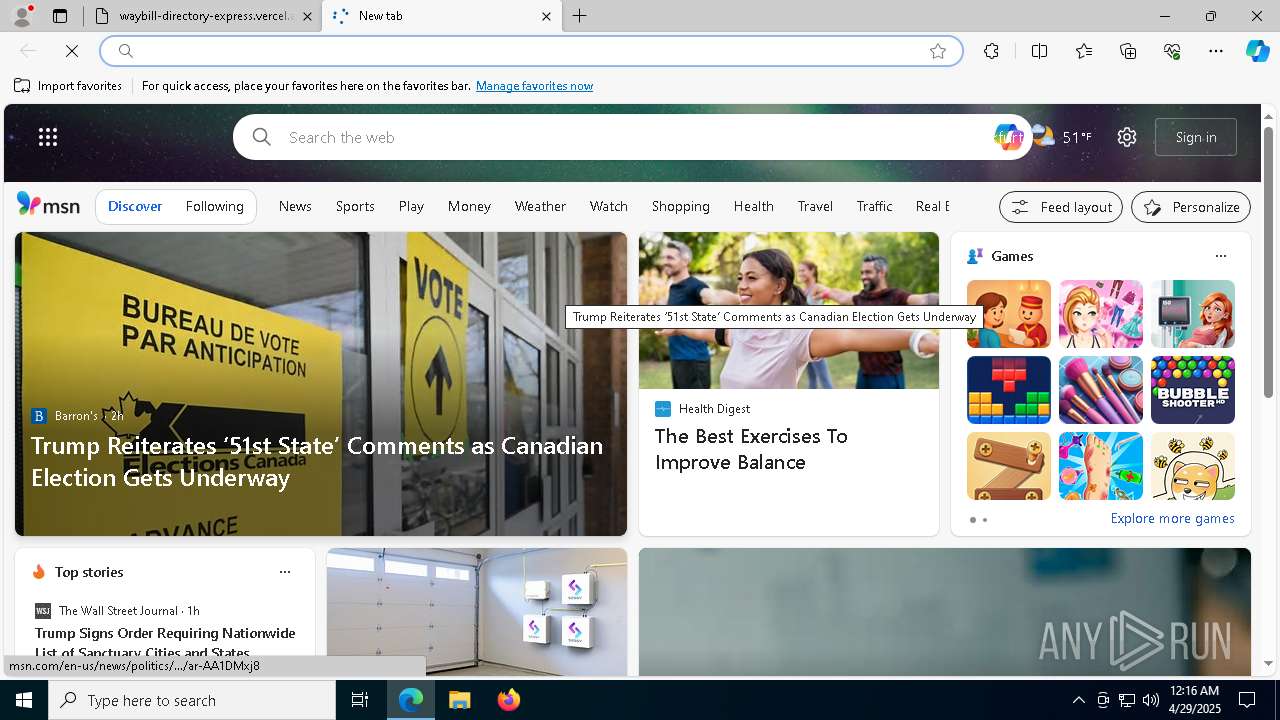
Task: Open Browser essentials heart icon
Action: pos(1173,51)
